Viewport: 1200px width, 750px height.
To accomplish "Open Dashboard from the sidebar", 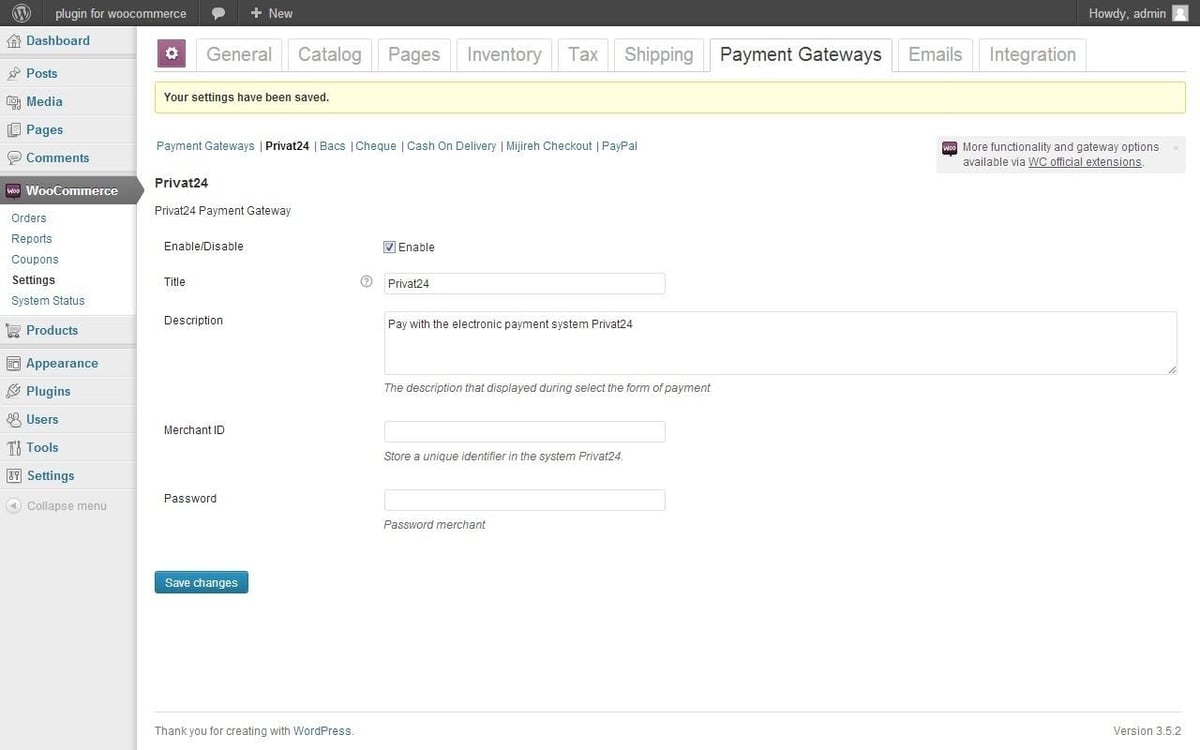I will (x=57, y=41).
